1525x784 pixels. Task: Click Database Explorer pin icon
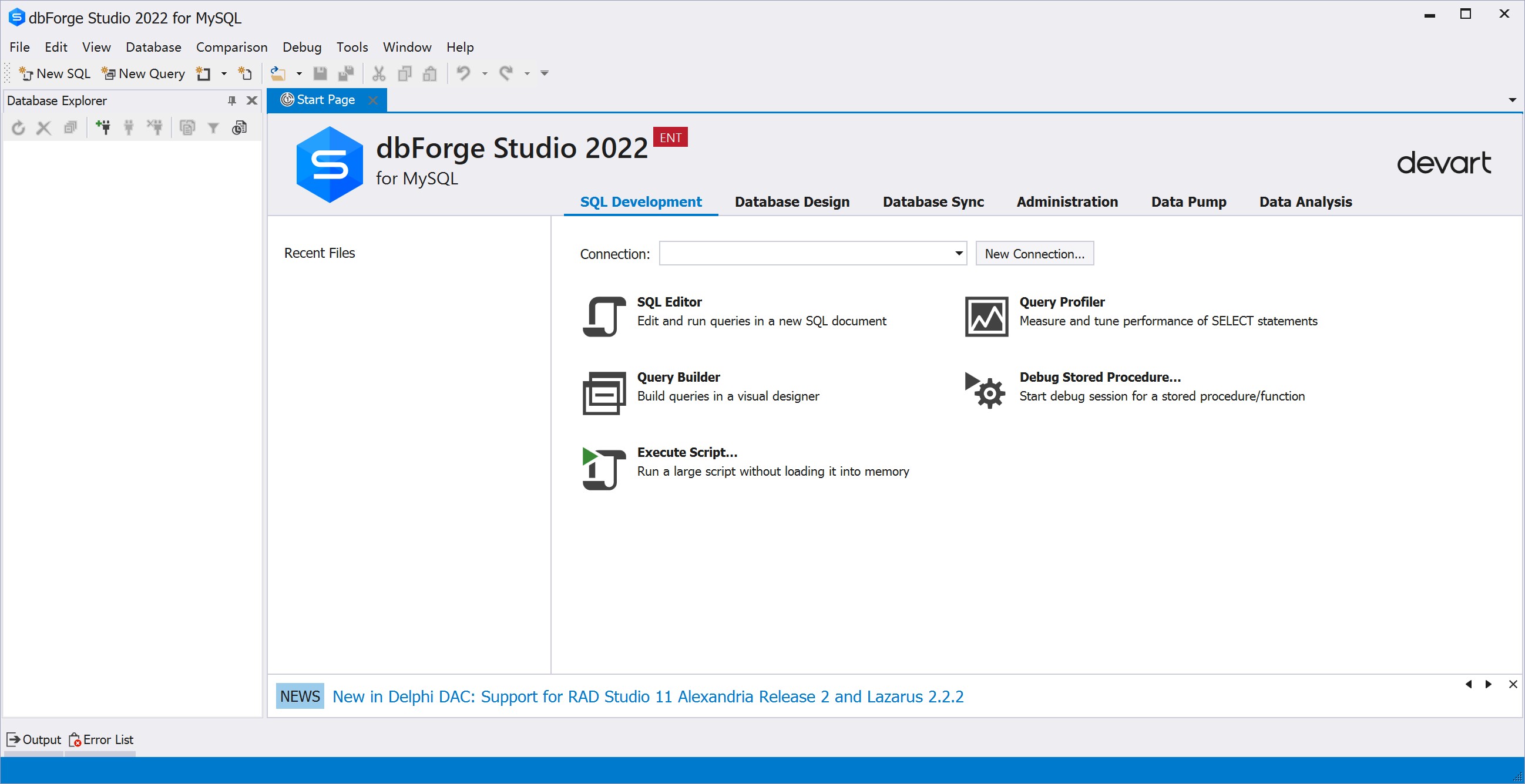coord(231,100)
